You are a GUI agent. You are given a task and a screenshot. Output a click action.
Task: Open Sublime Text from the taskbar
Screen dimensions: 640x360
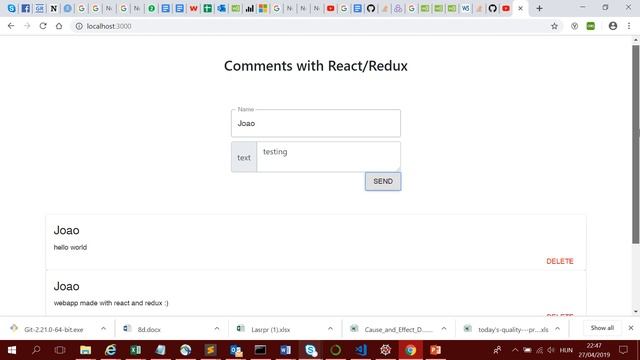(211, 350)
